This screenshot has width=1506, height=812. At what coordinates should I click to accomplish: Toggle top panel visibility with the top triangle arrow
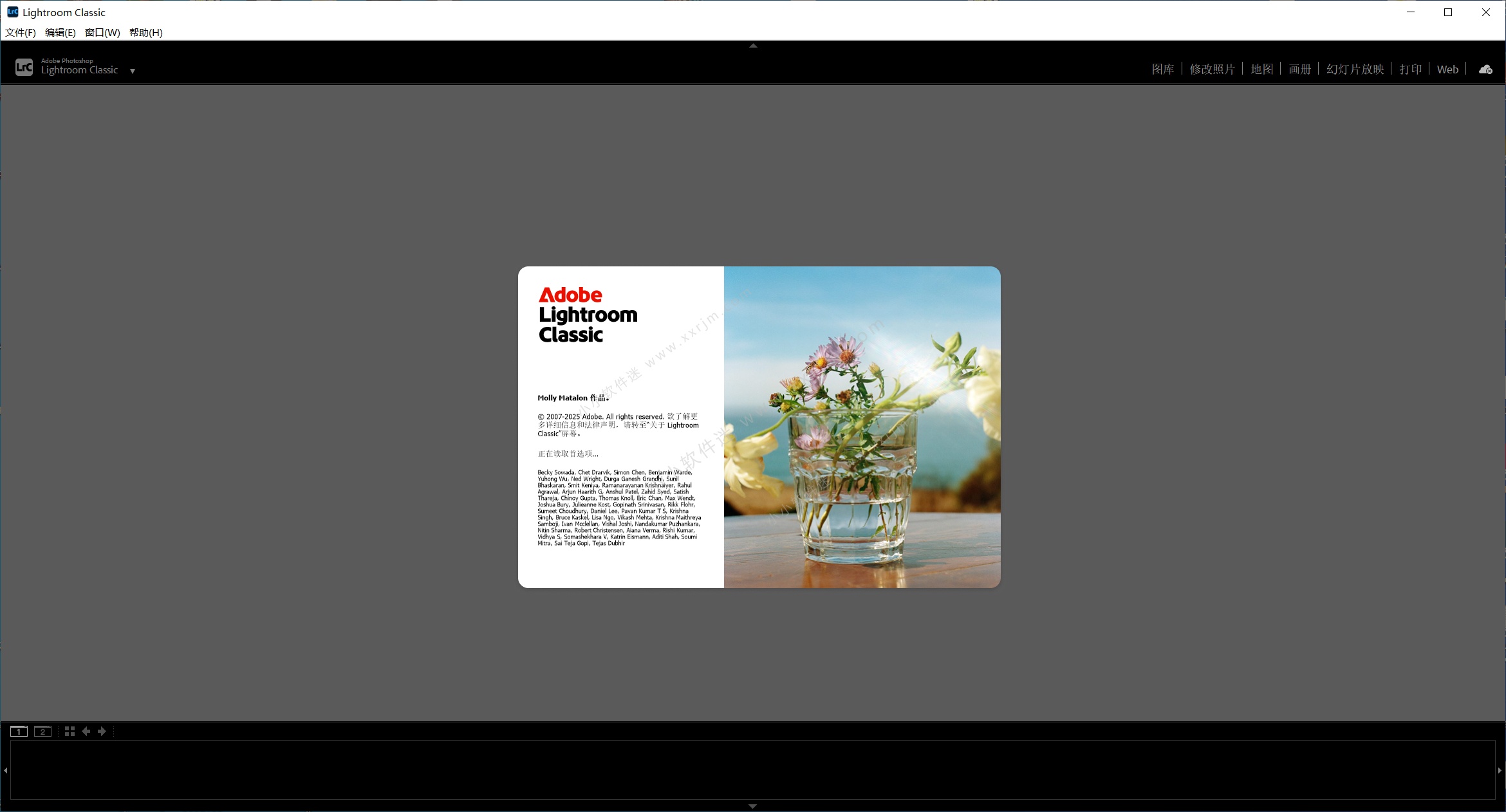(x=752, y=46)
